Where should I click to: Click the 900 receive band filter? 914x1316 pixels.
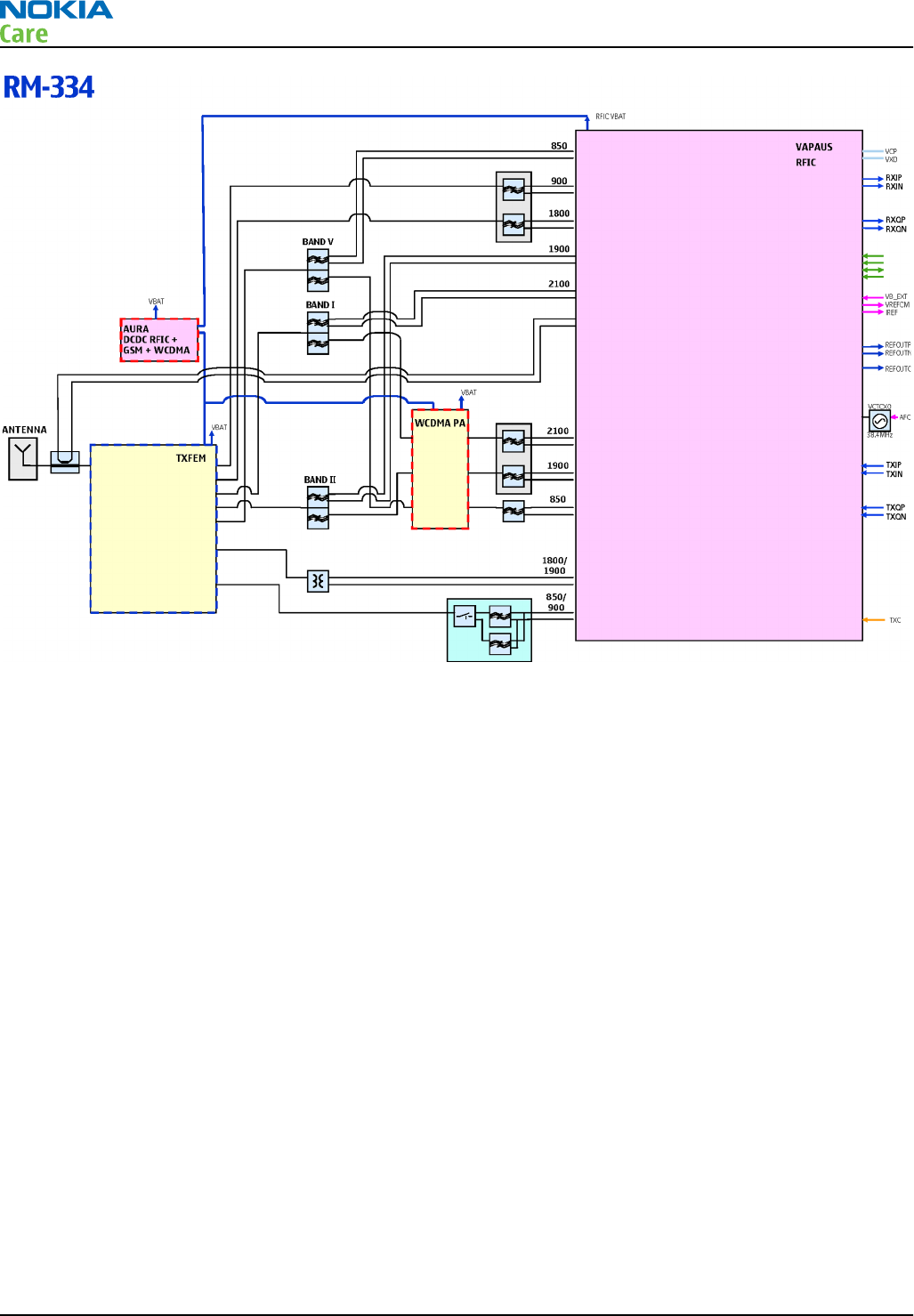(x=514, y=190)
